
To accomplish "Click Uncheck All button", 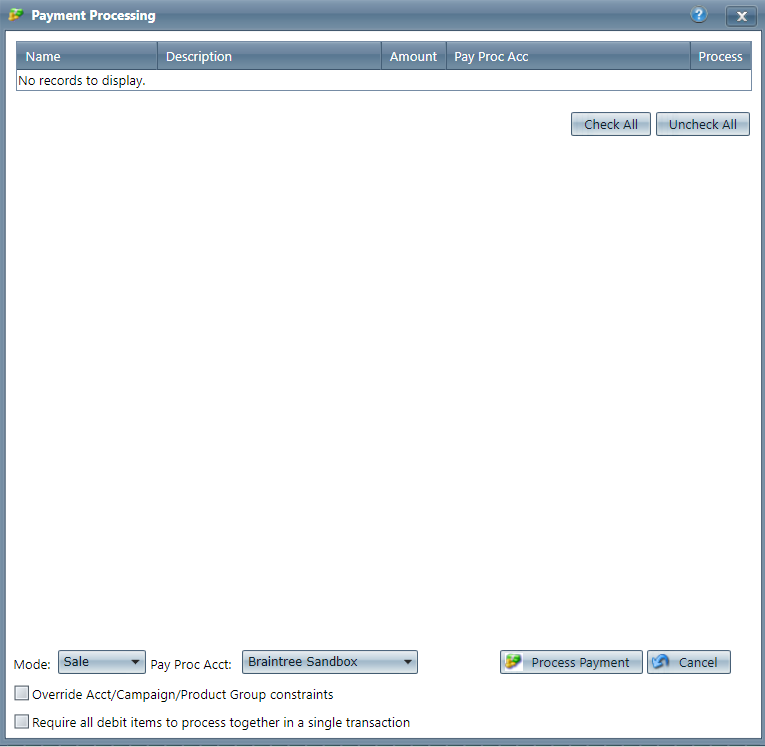I will 703,124.
